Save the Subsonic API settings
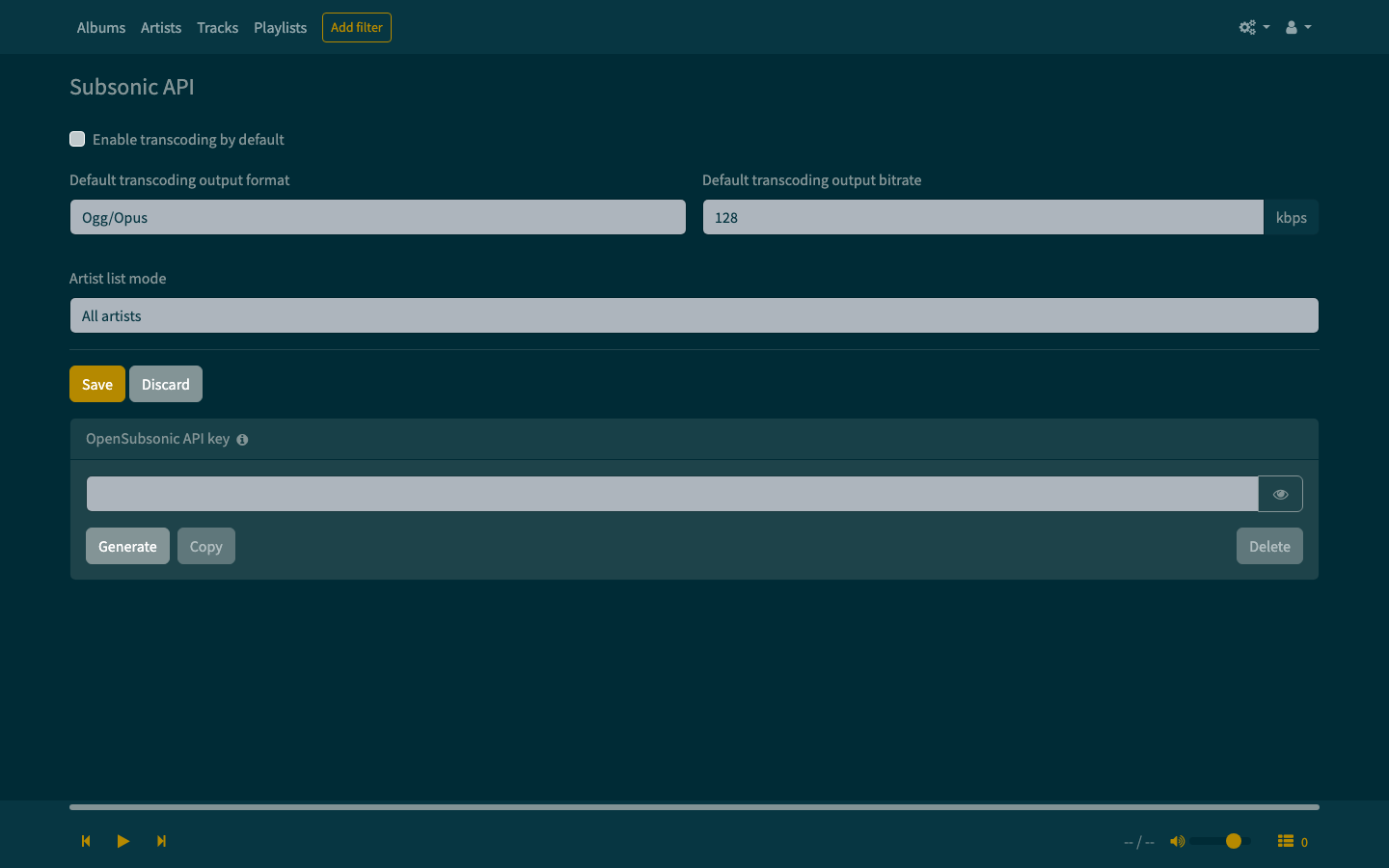Image resolution: width=1389 pixels, height=868 pixels. point(97,384)
